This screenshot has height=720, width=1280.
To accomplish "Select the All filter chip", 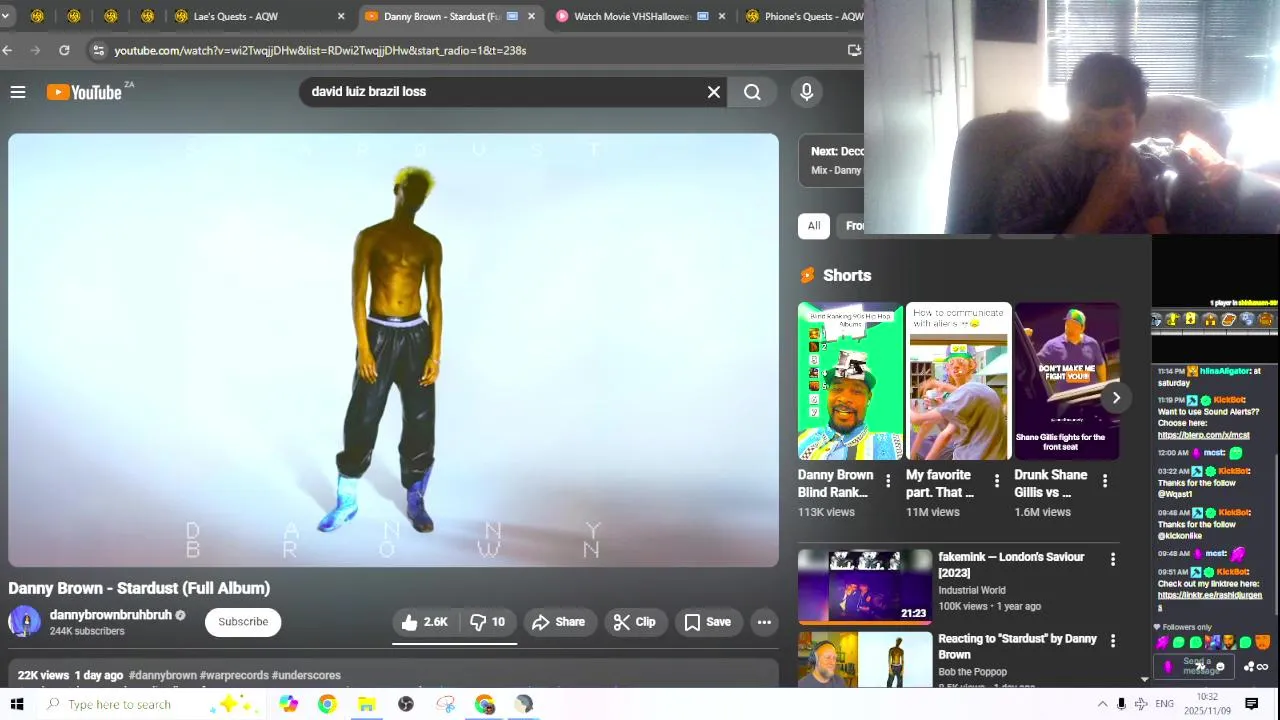I will (814, 226).
